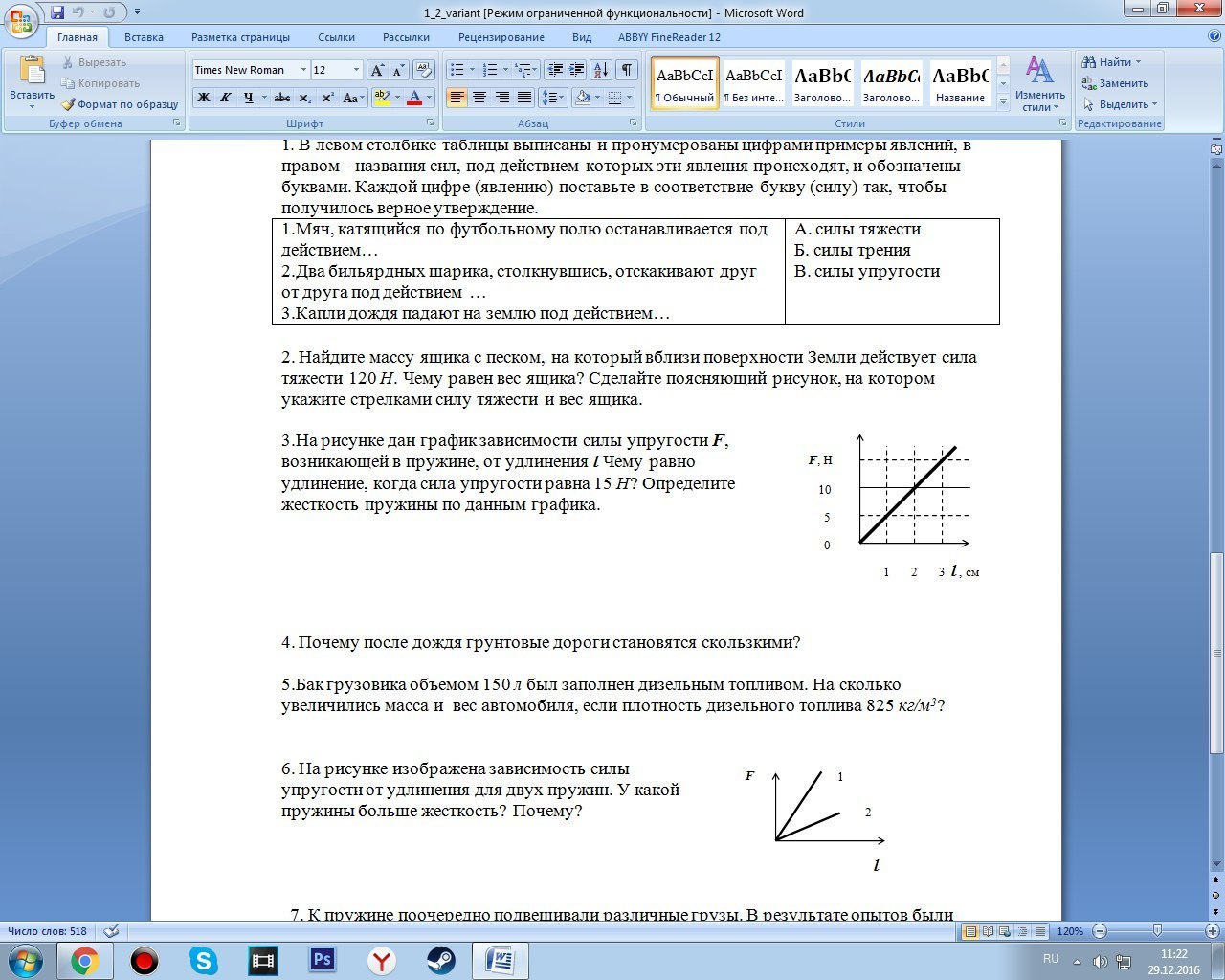Screen dimensions: 1225x980
Task: Apply the Обычный style
Action: point(684,83)
